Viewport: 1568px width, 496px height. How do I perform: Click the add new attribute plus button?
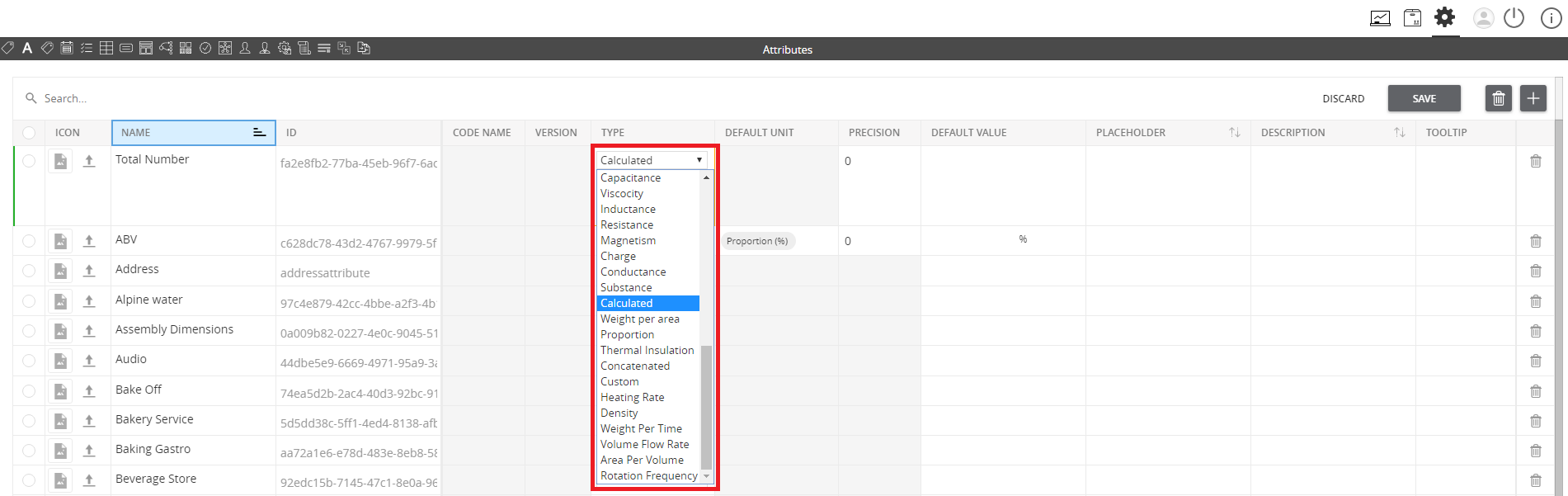[1533, 98]
